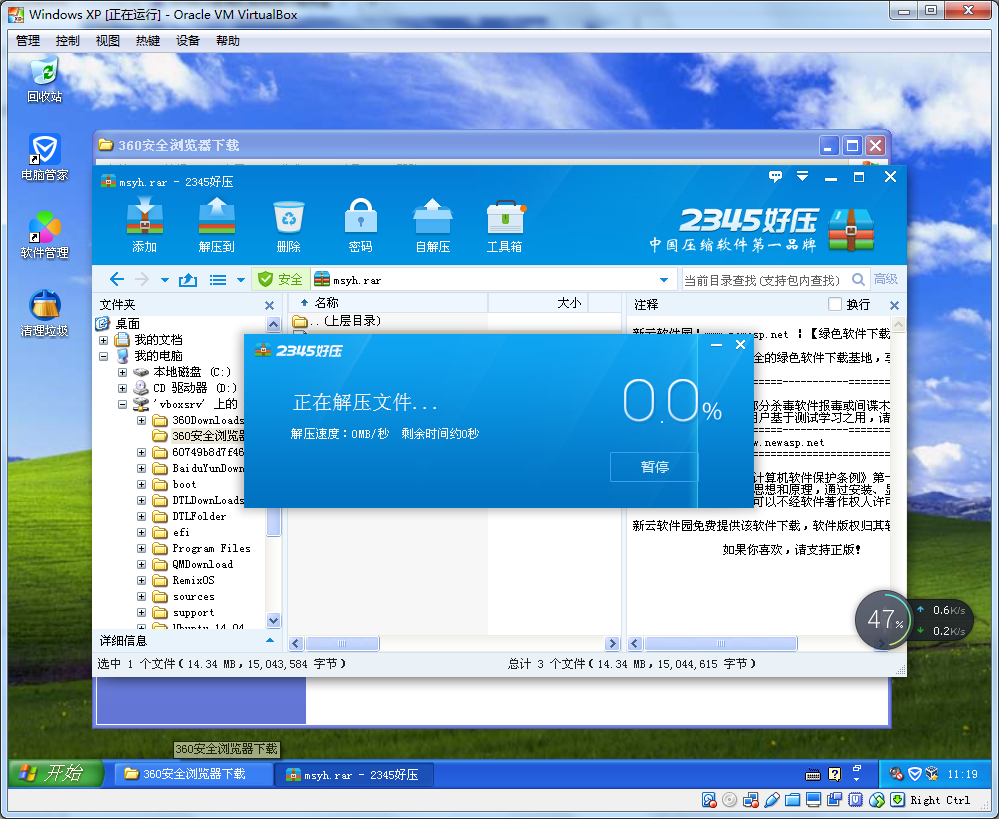Open 电脑管家 desktop shortcut
This screenshot has width=999, height=819.
pyautogui.click(x=45, y=157)
